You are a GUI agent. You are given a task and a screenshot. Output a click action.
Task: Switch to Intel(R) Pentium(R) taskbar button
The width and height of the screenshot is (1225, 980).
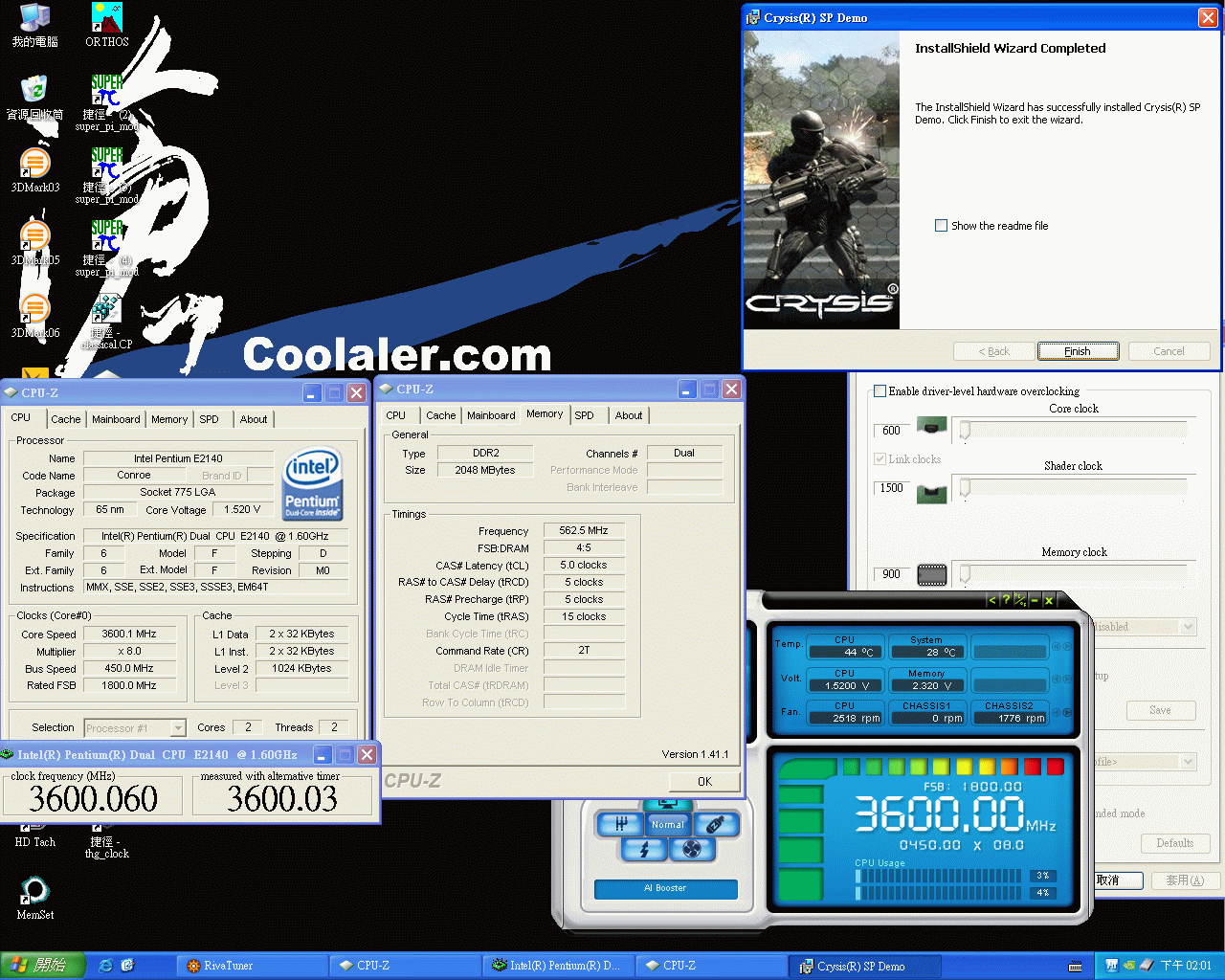tap(560, 966)
